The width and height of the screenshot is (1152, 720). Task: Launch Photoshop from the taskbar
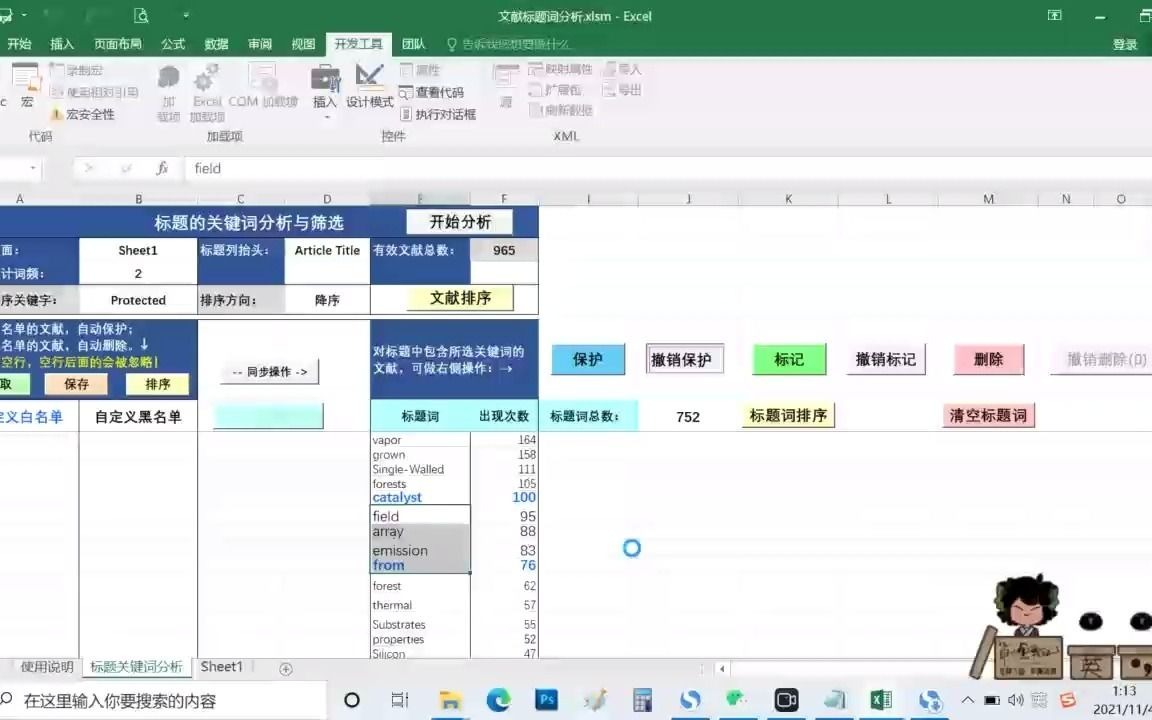[x=546, y=700]
